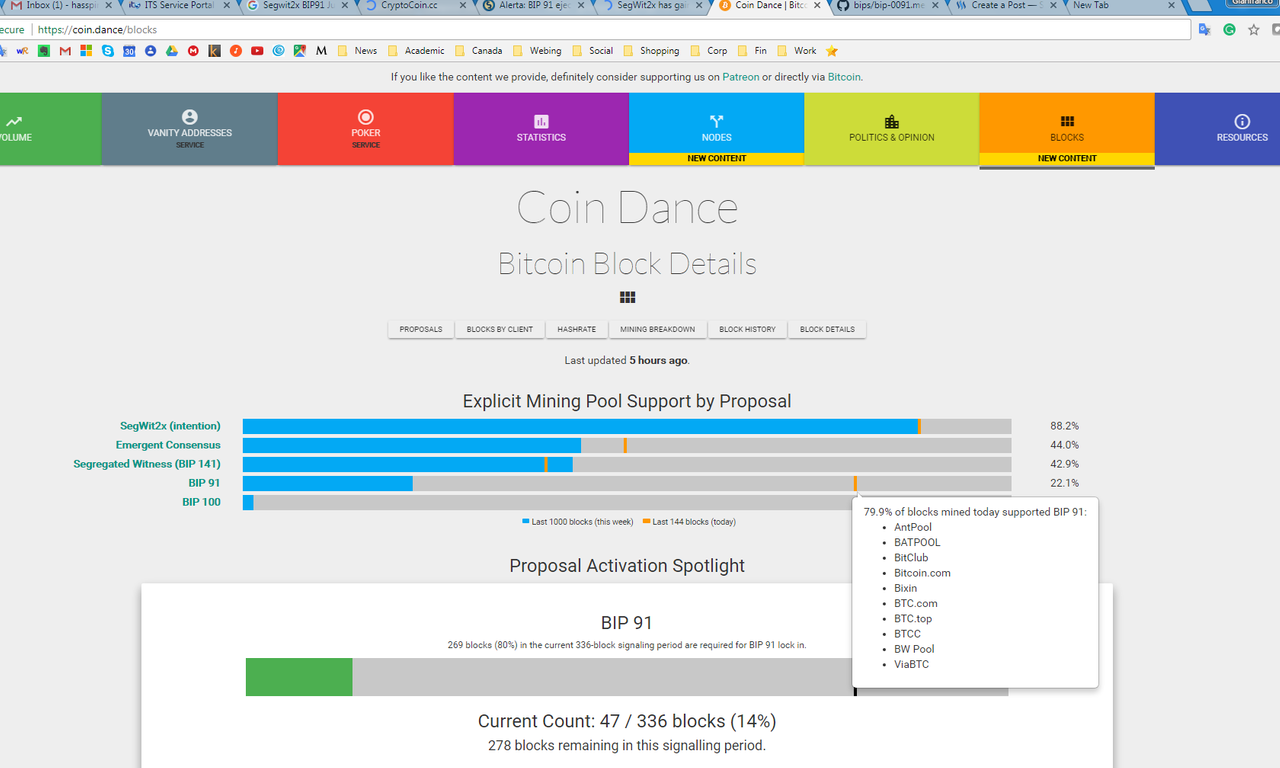Click the Politics & Opinion building icon
The height and width of the screenshot is (768, 1280).
[x=892, y=121]
